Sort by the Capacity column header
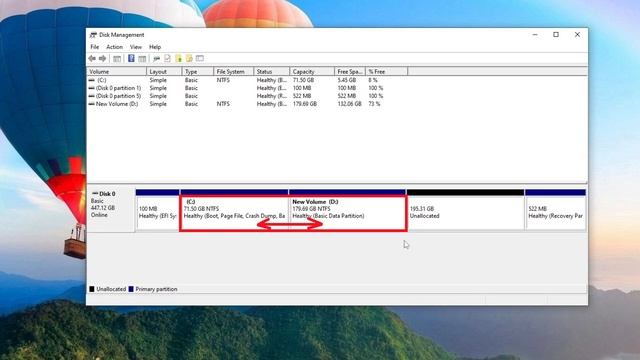Screen dimensions: 640x360 point(312,71)
